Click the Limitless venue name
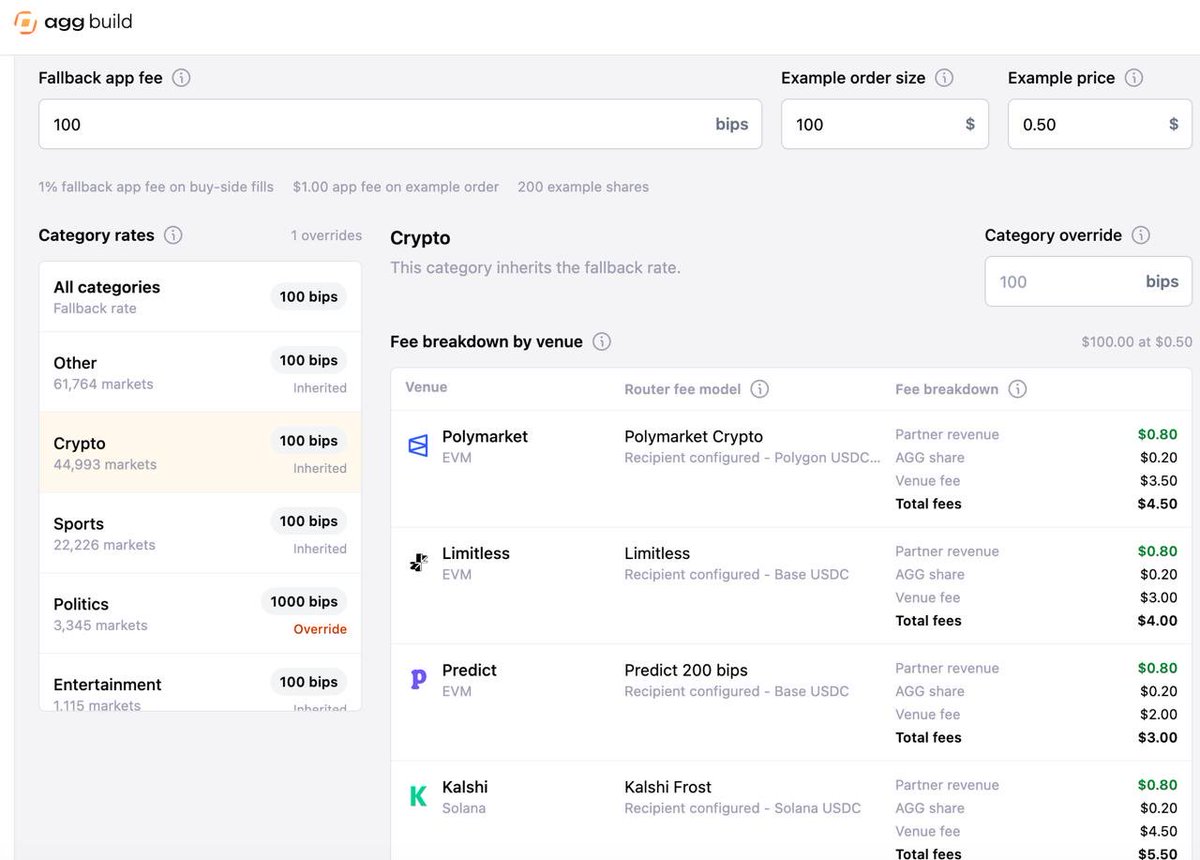Viewport: 1200px width, 860px height. coord(476,554)
